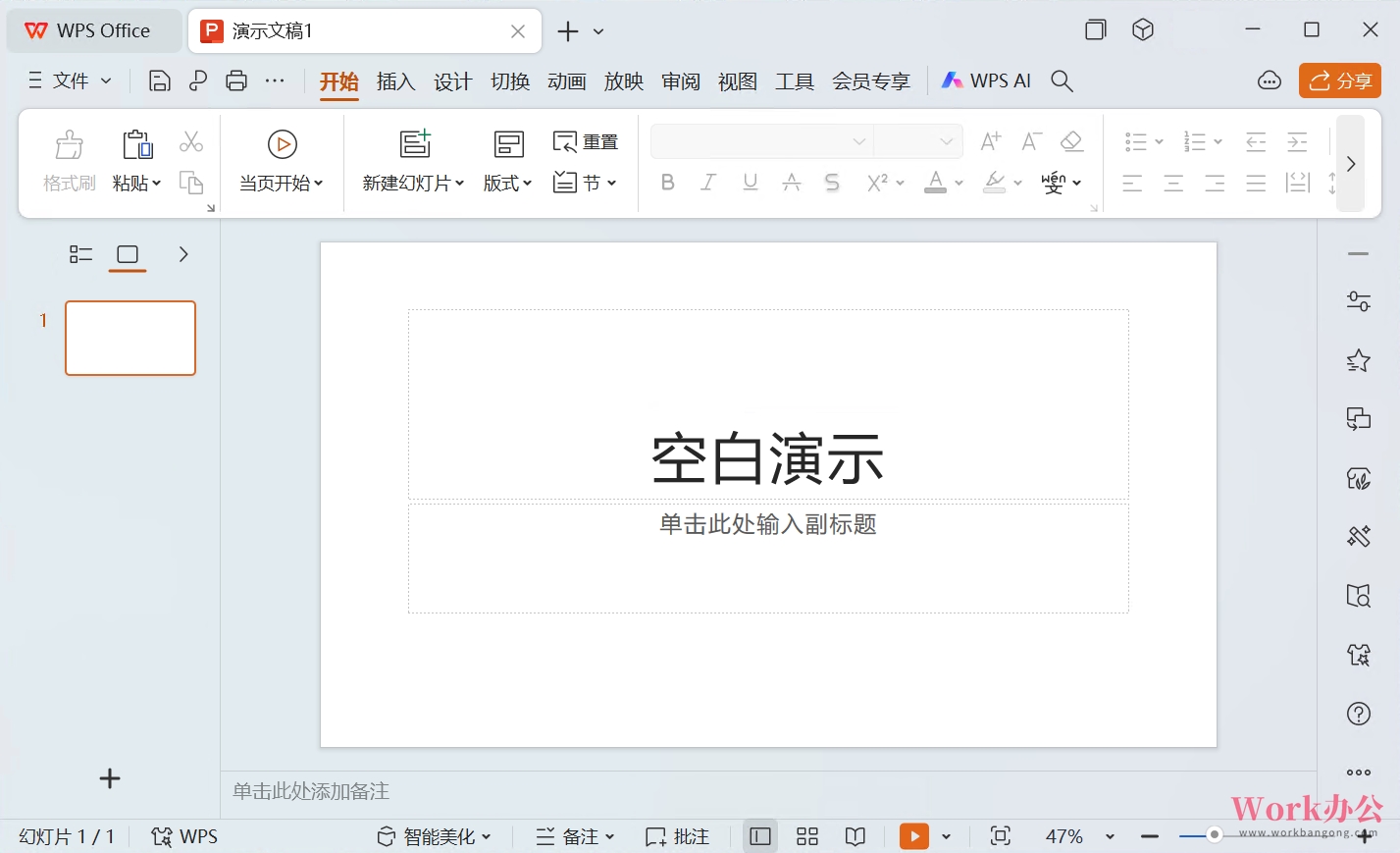Viewport: 1400px width, 853px height.
Task: Decrease font size with A- icon
Action: [1031, 141]
